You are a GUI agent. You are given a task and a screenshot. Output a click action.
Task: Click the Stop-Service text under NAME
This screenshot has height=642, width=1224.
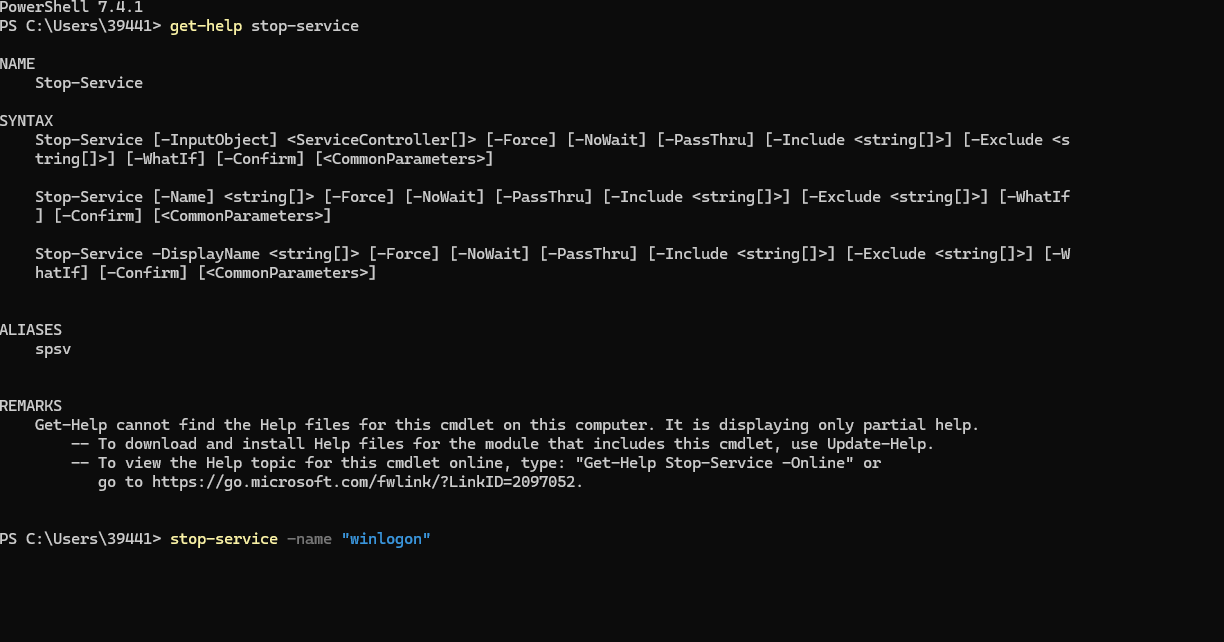click(x=89, y=83)
